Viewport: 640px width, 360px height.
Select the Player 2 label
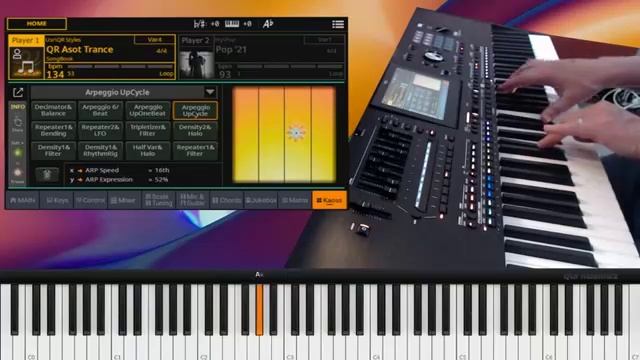click(195, 40)
